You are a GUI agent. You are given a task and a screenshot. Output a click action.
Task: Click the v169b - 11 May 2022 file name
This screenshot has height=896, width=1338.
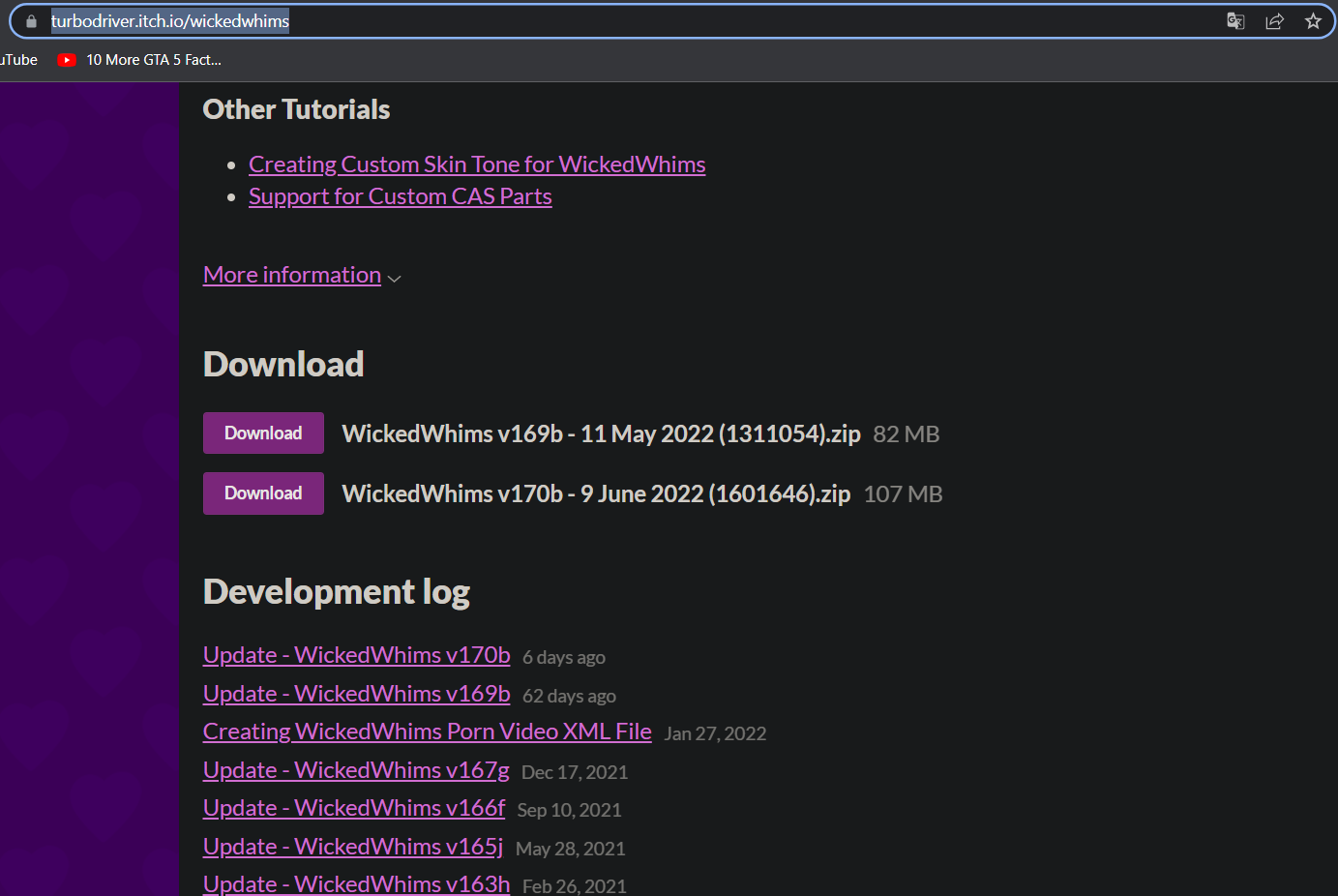tap(601, 434)
